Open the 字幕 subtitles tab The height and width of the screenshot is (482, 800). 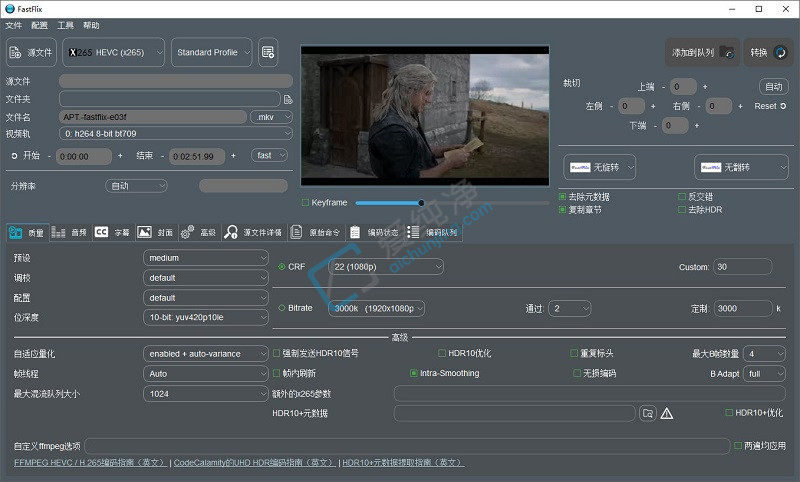coord(113,233)
